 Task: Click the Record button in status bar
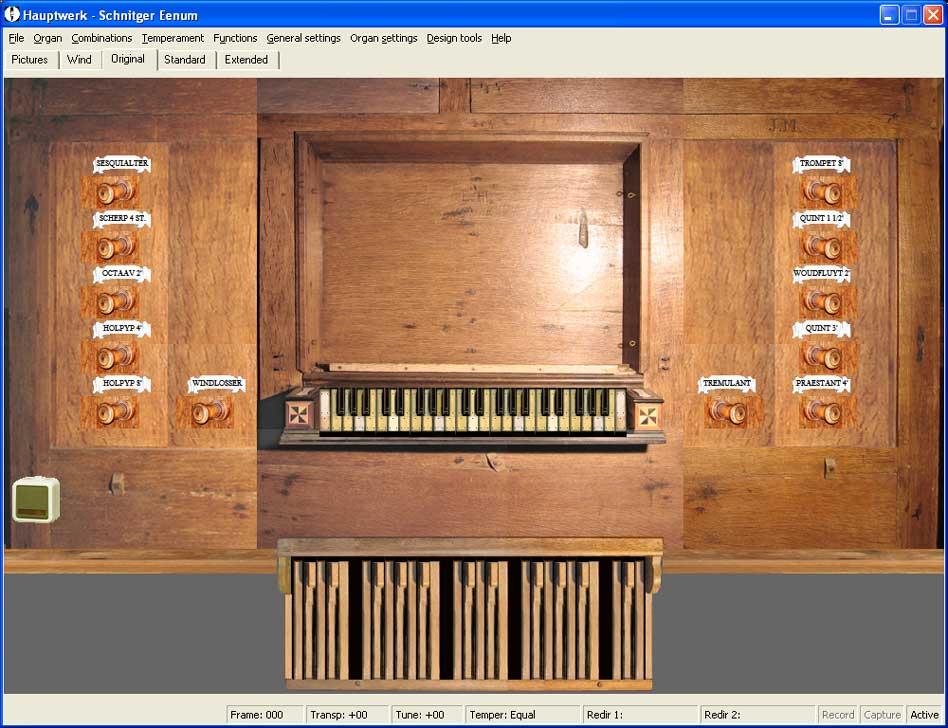coord(837,715)
